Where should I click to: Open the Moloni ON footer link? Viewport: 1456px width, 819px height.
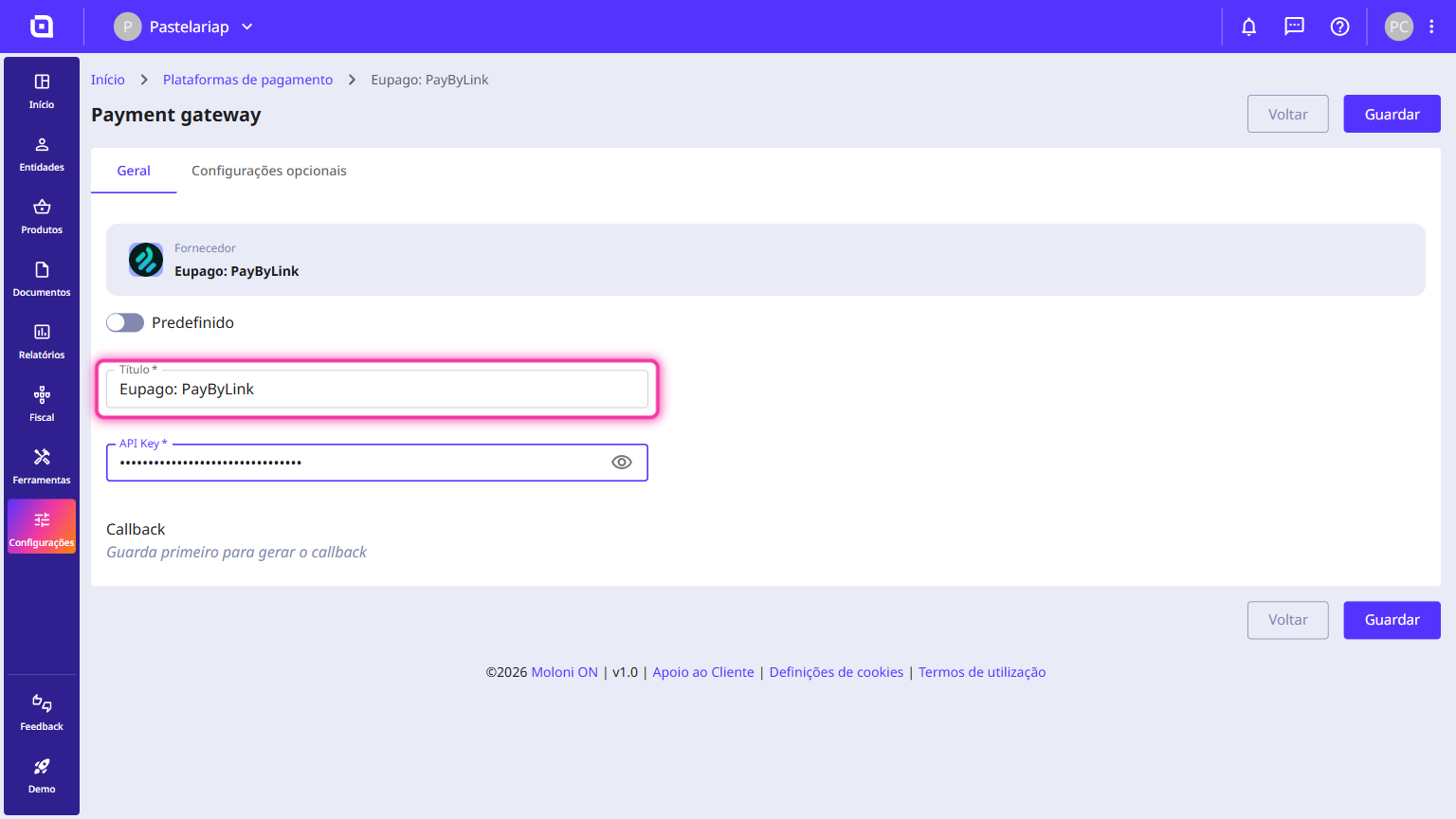[565, 672]
